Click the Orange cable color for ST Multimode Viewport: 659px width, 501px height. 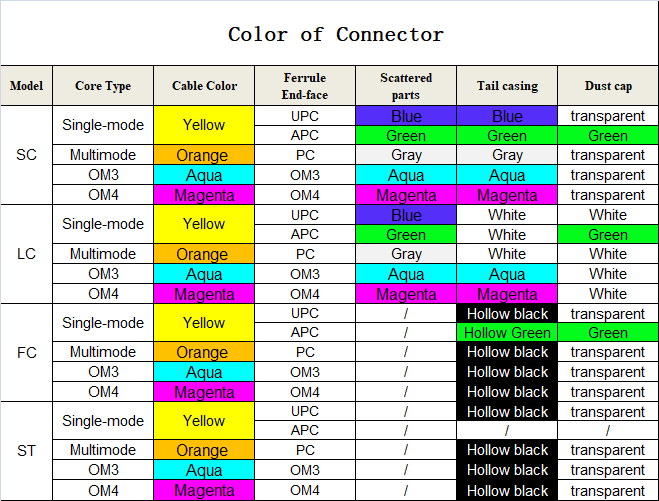tap(204, 450)
